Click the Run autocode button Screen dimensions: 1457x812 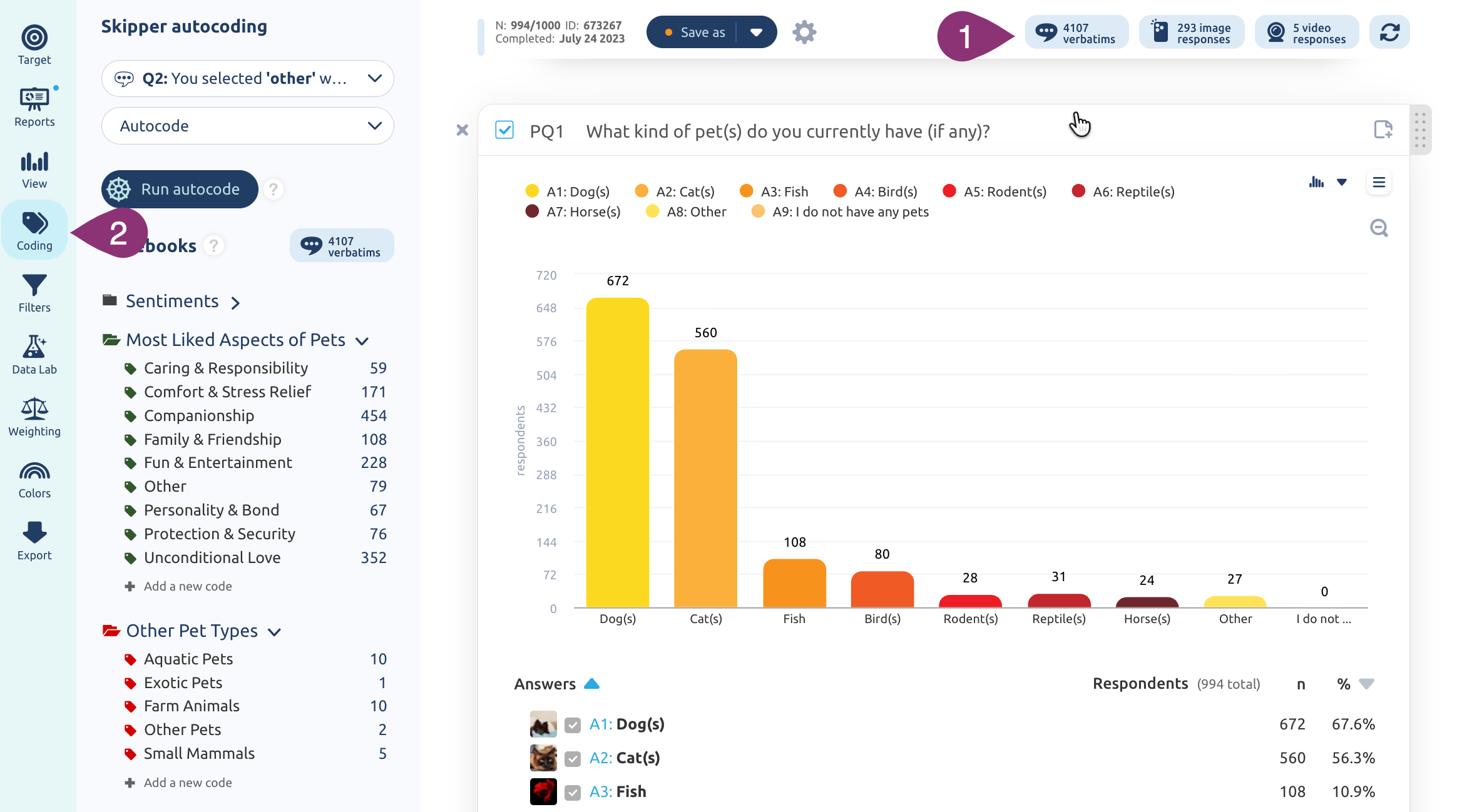pos(180,189)
